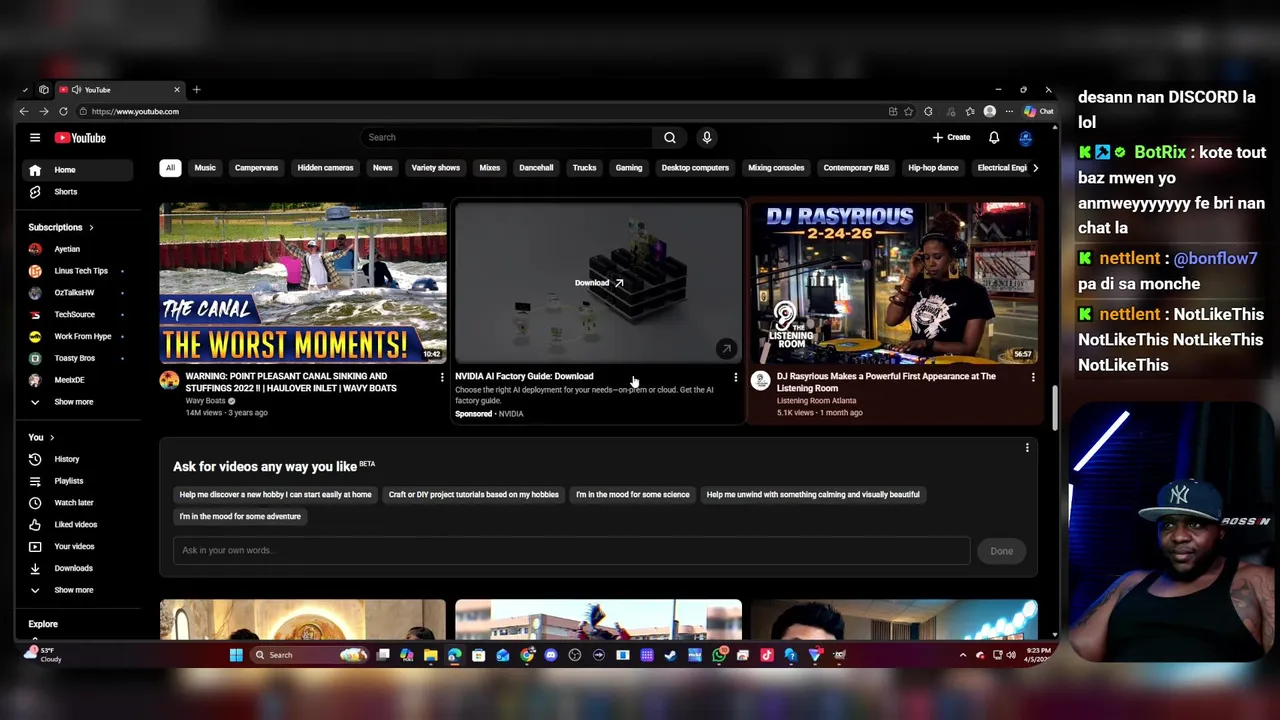The height and width of the screenshot is (720, 1280).
Task: Open more options for DJ Rasyrious video
Action: click(1033, 378)
